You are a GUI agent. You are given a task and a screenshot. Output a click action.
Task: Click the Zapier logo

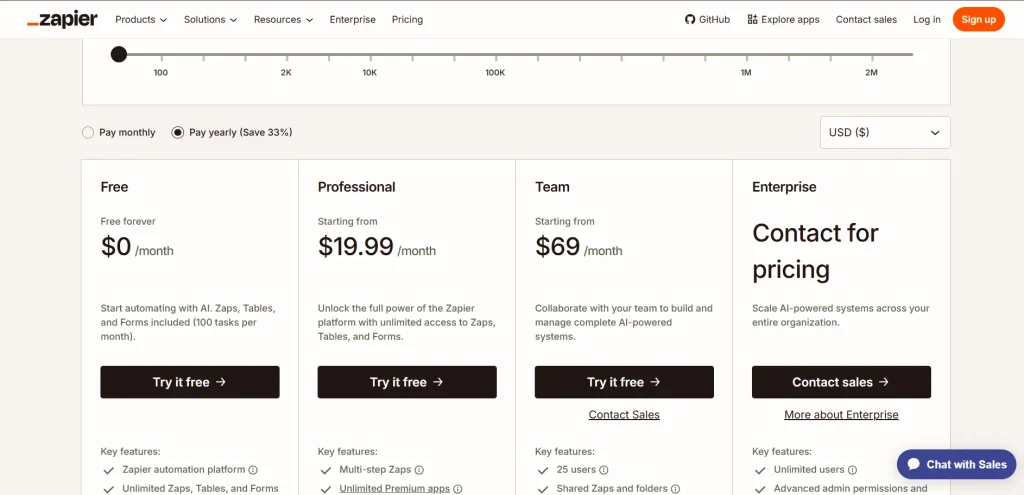point(62,20)
